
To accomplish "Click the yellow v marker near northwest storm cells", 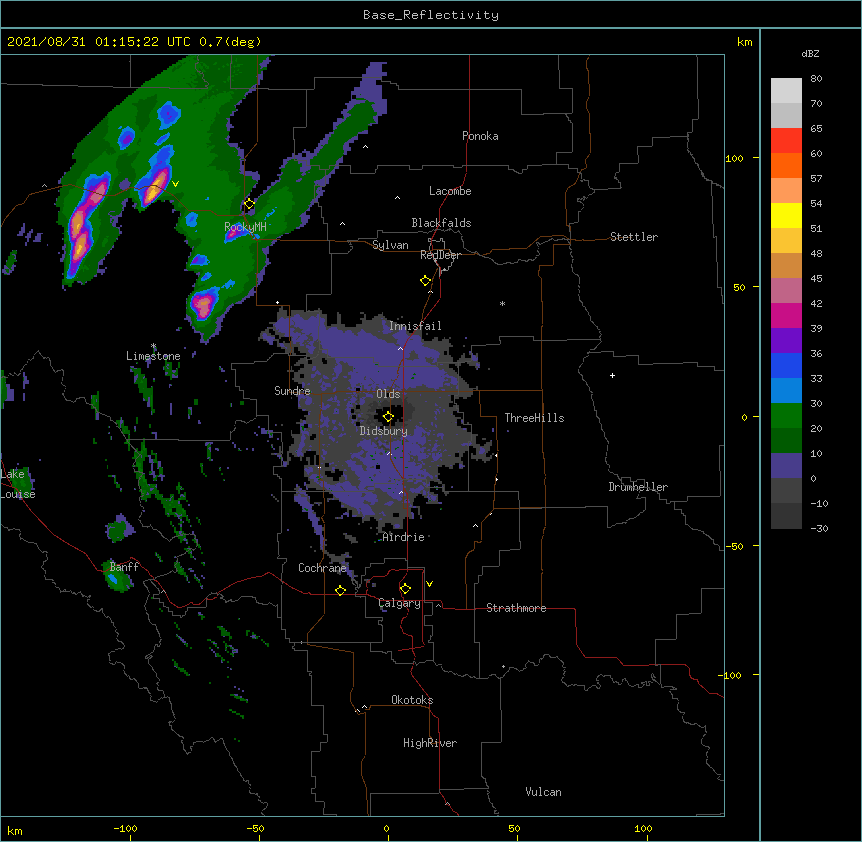I will coord(175,184).
